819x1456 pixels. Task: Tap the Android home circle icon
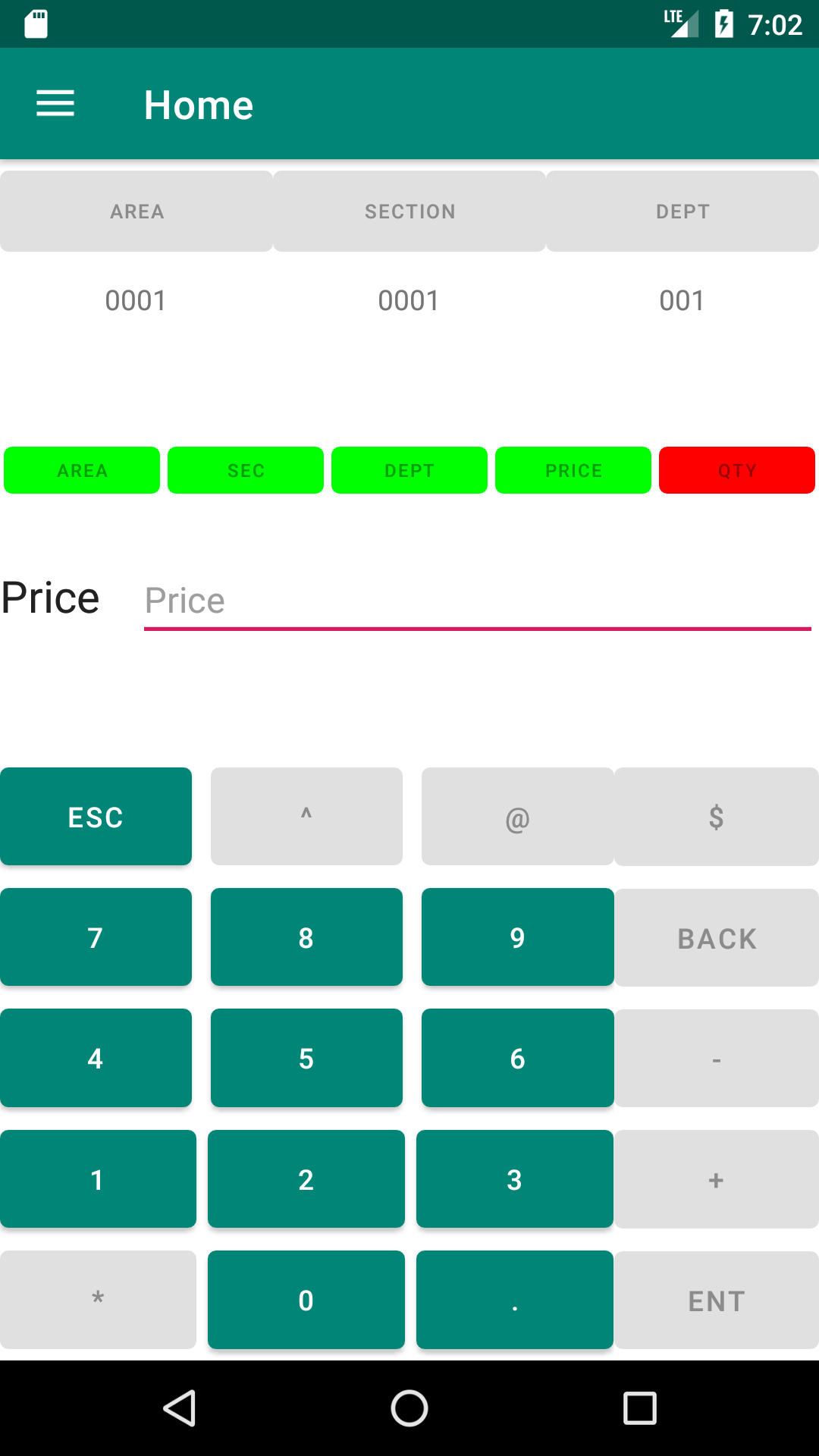click(409, 1408)
